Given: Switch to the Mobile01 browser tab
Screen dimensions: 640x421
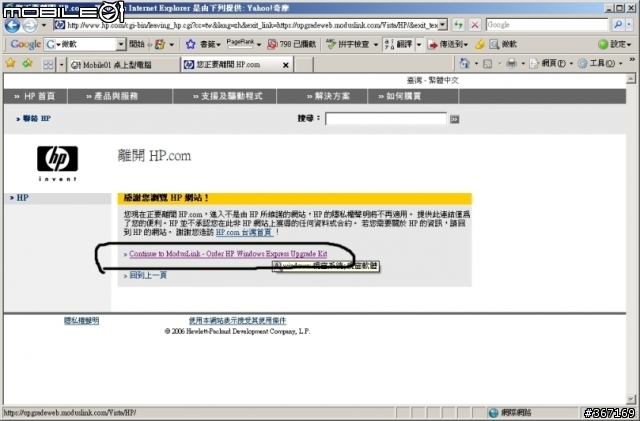Looking at the screenshot, I should pos(124,65).
